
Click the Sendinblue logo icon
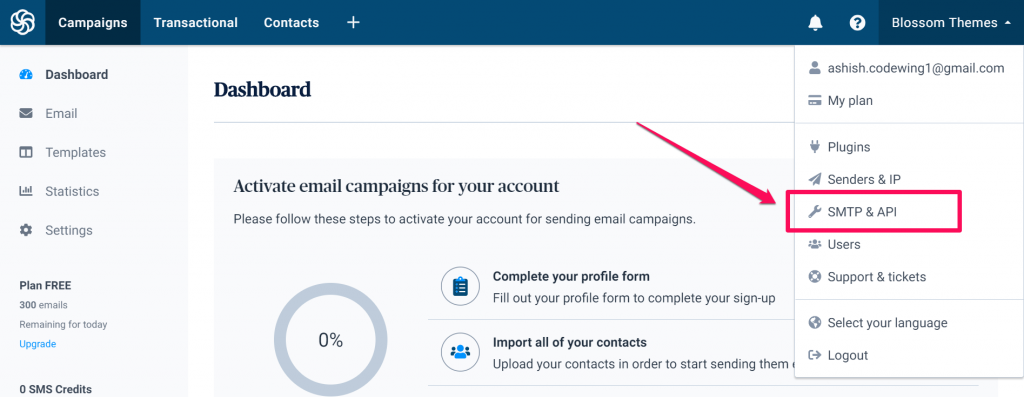coord(22,22)
